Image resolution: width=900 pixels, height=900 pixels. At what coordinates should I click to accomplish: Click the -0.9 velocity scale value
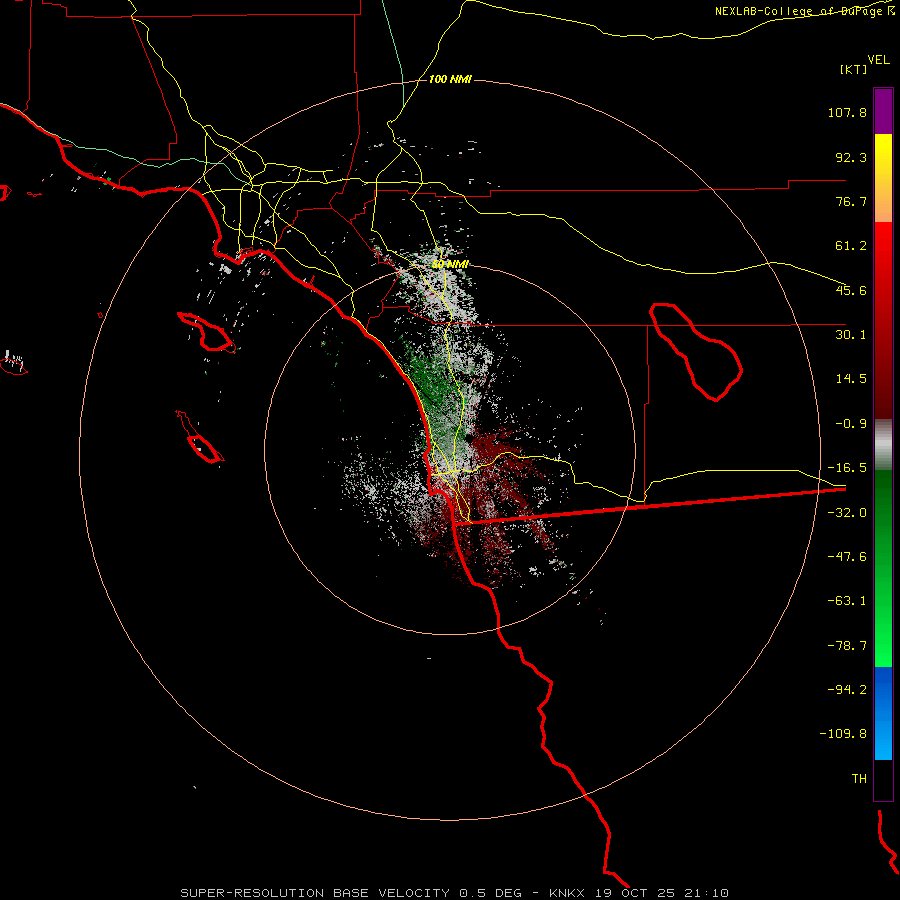pyautogui.click(x=851, y=424)
